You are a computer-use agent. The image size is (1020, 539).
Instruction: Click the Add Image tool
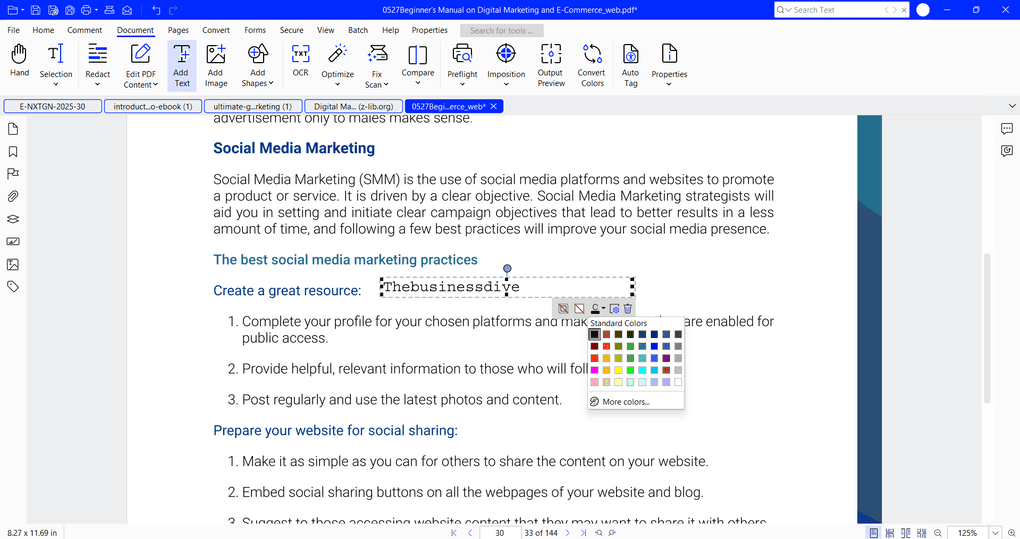tap(216, 66)
